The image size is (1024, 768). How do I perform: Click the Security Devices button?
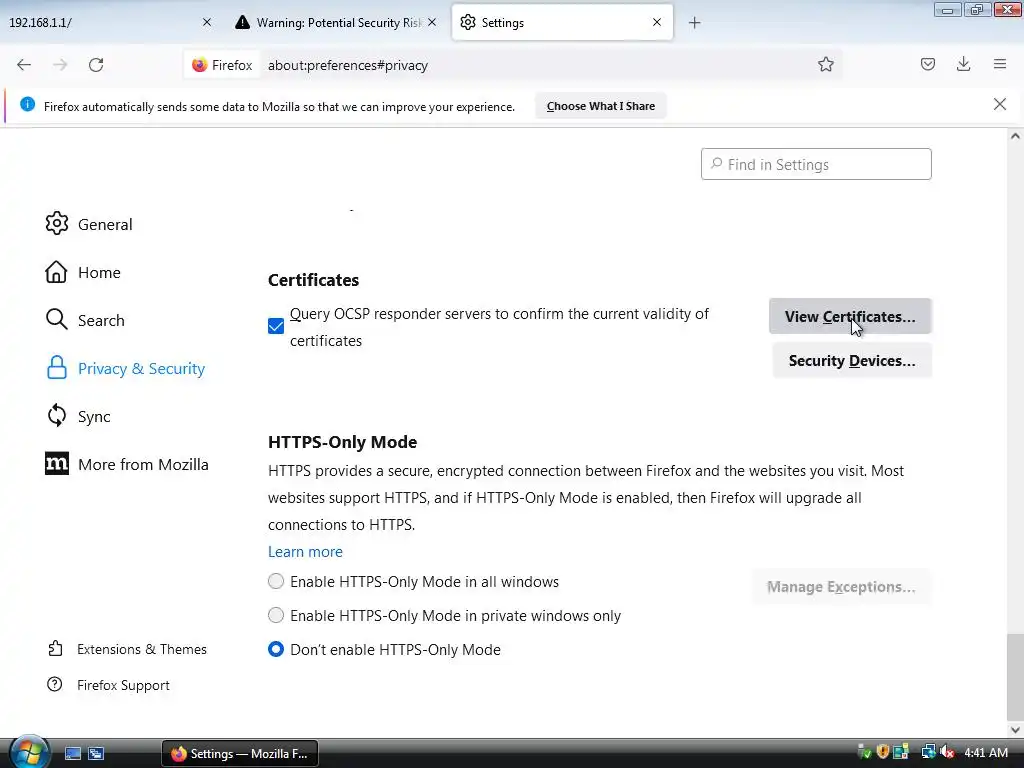point(852,360)
